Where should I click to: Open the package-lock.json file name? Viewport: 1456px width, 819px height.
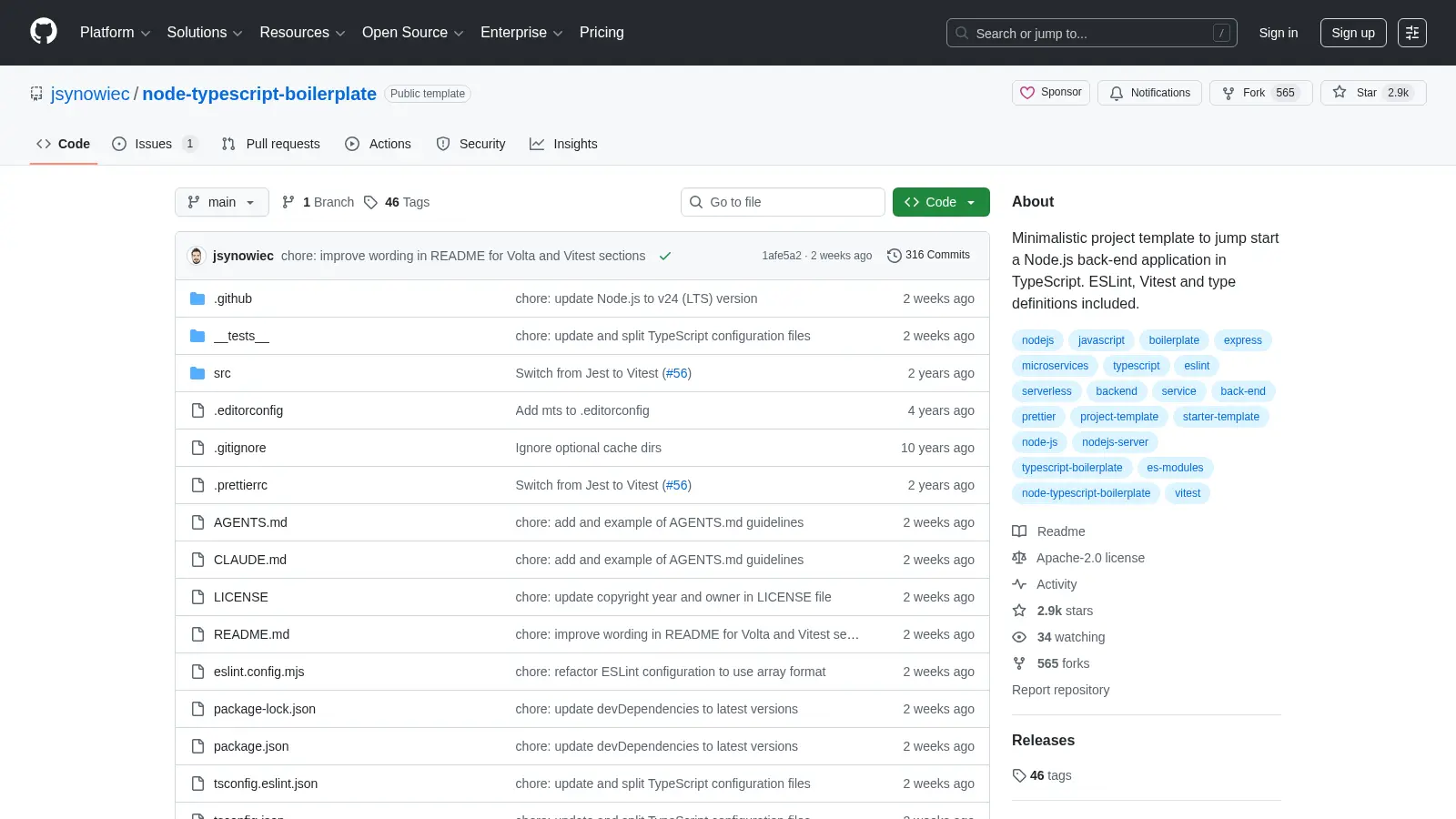point(265,709)
